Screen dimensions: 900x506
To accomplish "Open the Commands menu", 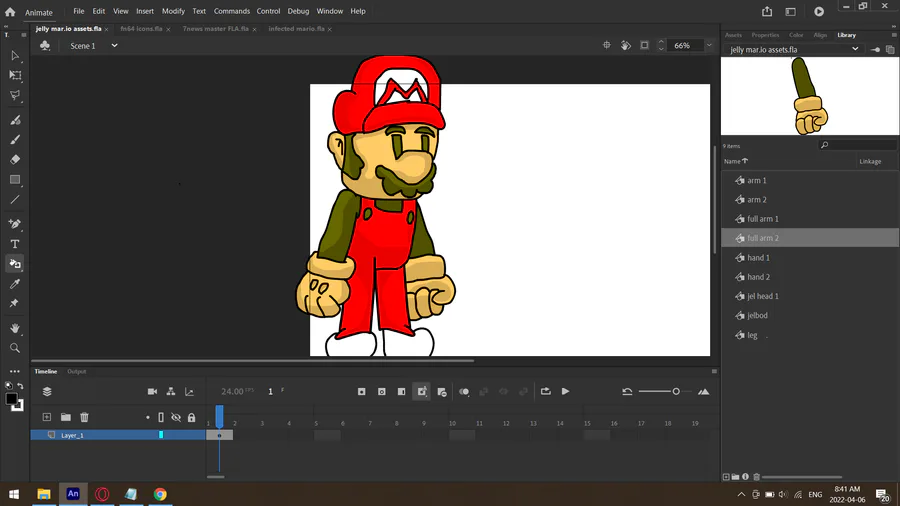I will point(231,11).
